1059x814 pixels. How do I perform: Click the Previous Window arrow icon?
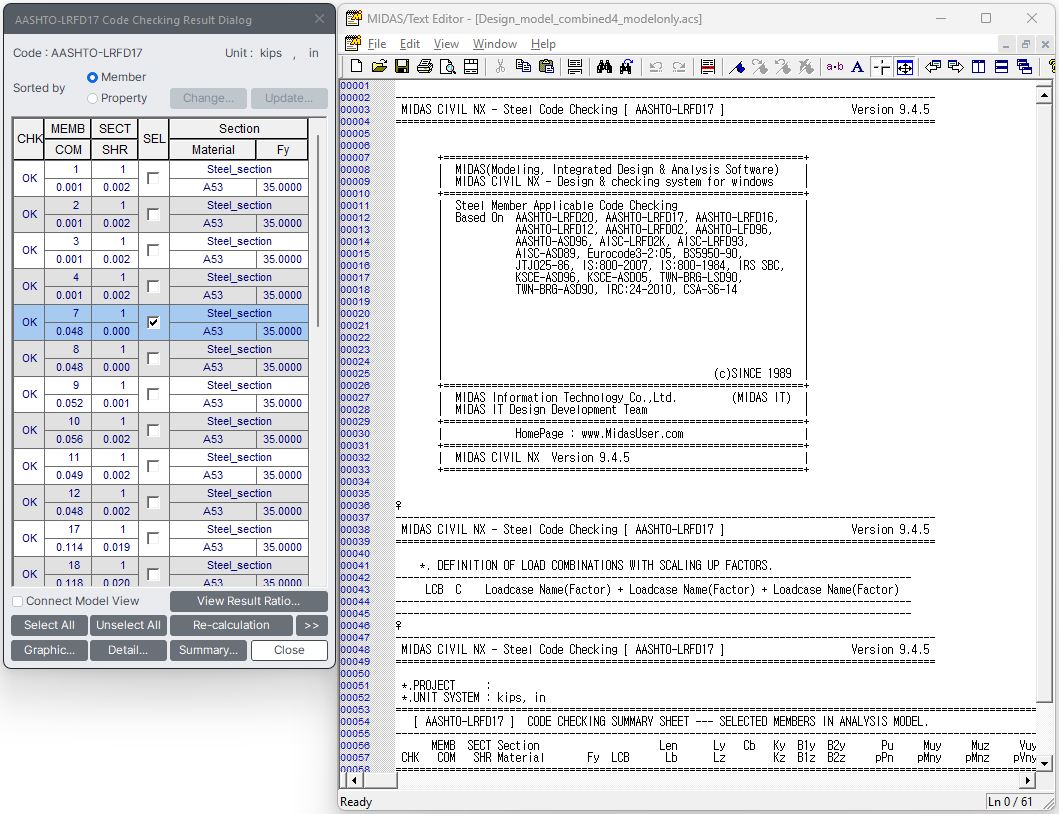933,66
